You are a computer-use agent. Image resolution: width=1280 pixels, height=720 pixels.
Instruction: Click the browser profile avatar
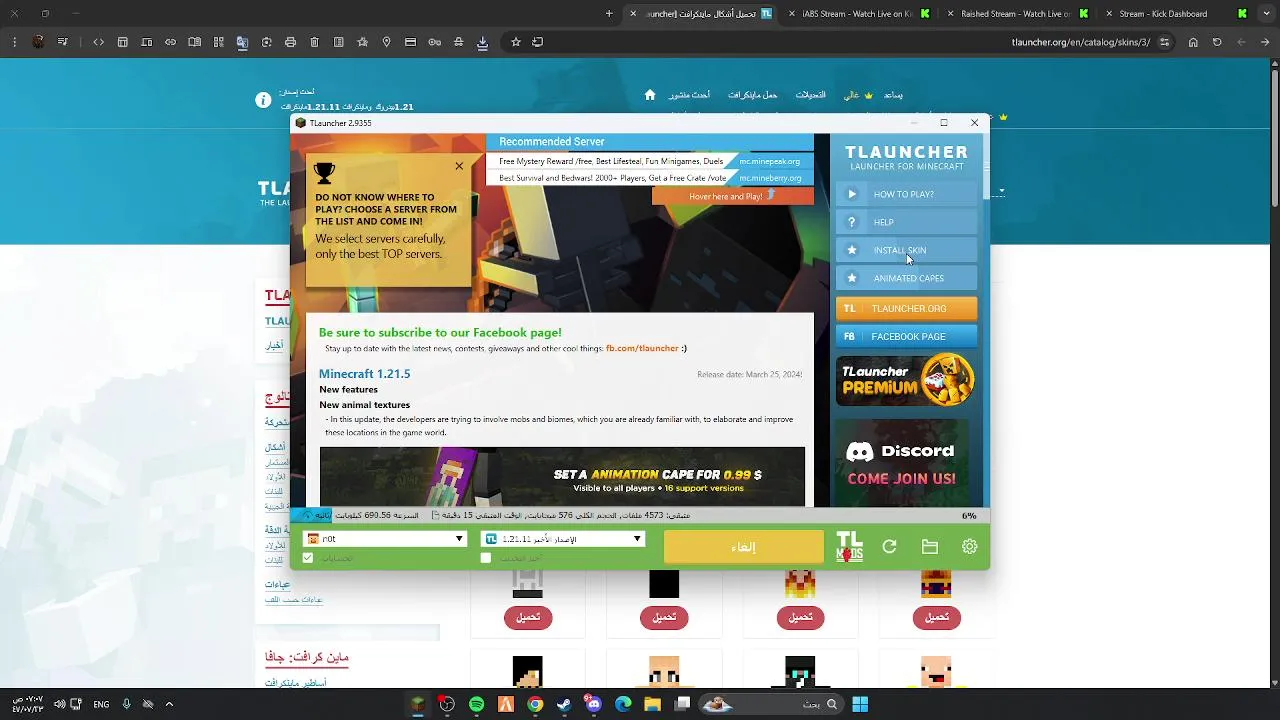point(38,42)
